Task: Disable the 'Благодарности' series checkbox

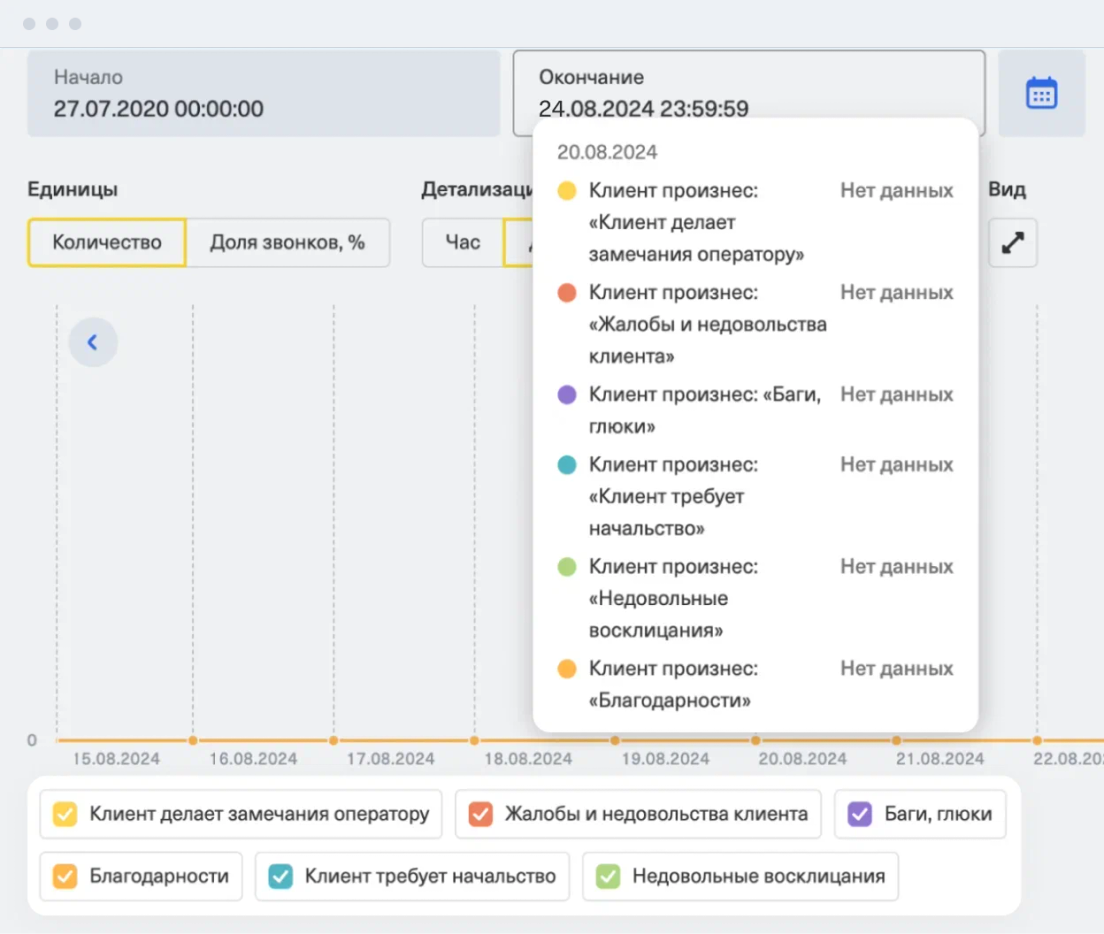Action: pyautogui.click(x=64, y=877)
